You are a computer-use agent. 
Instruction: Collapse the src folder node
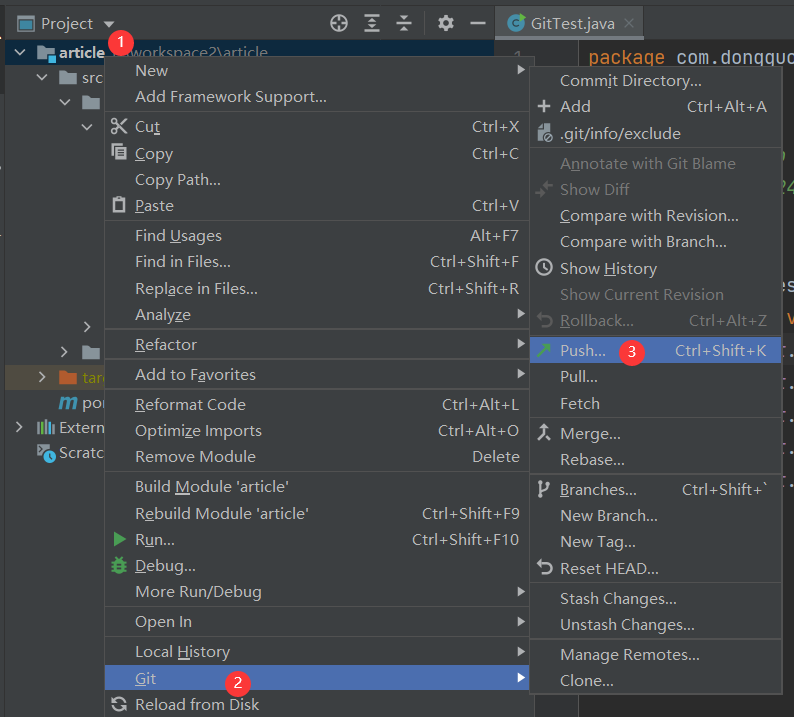click(x=42, y=77)
